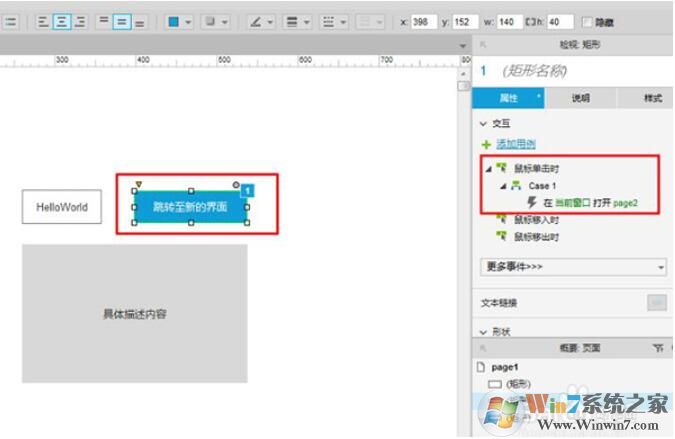Click the 添加用例 add case link

tap(516, 144)
